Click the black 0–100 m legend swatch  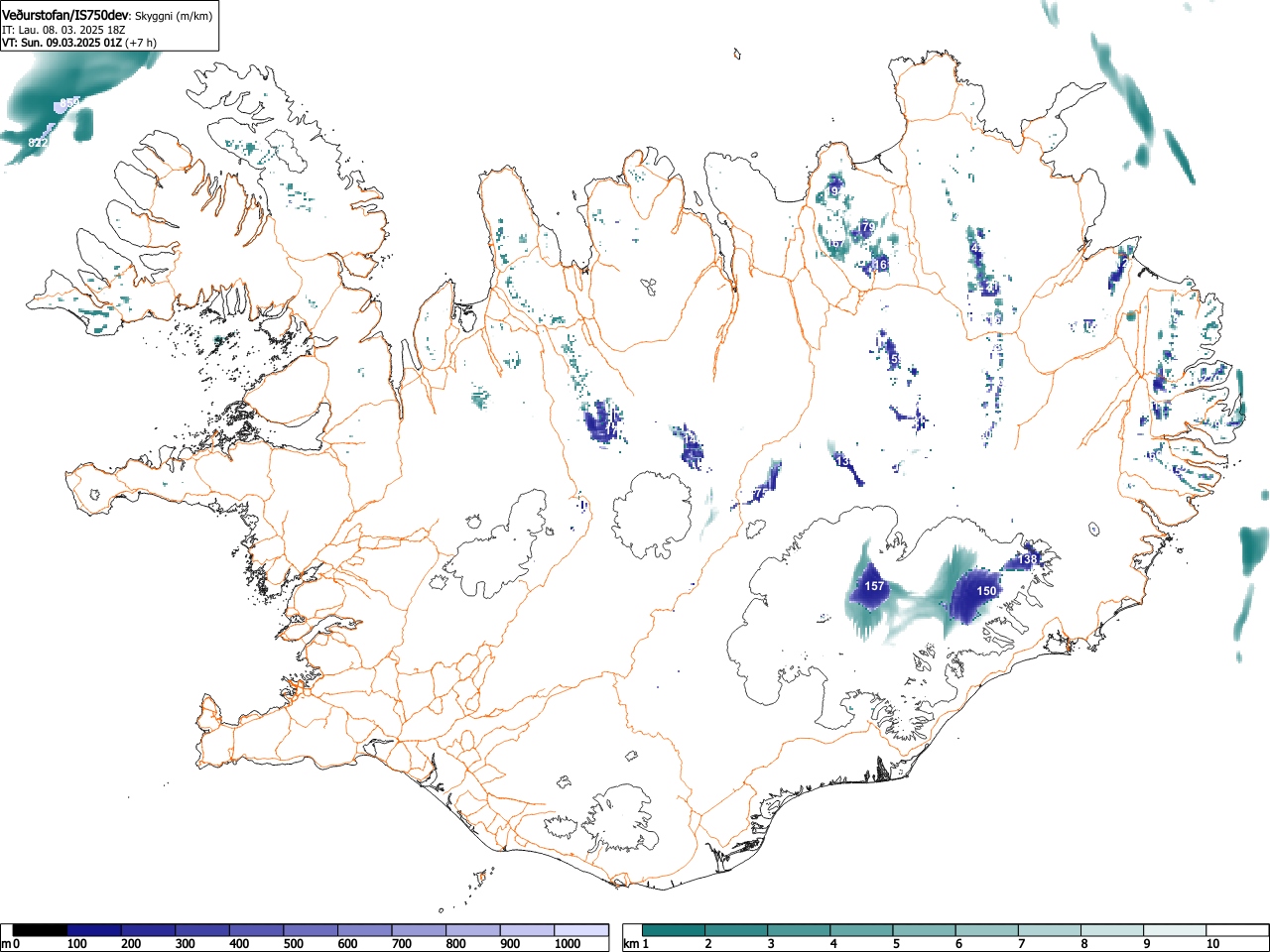click(x=41, y=930)
